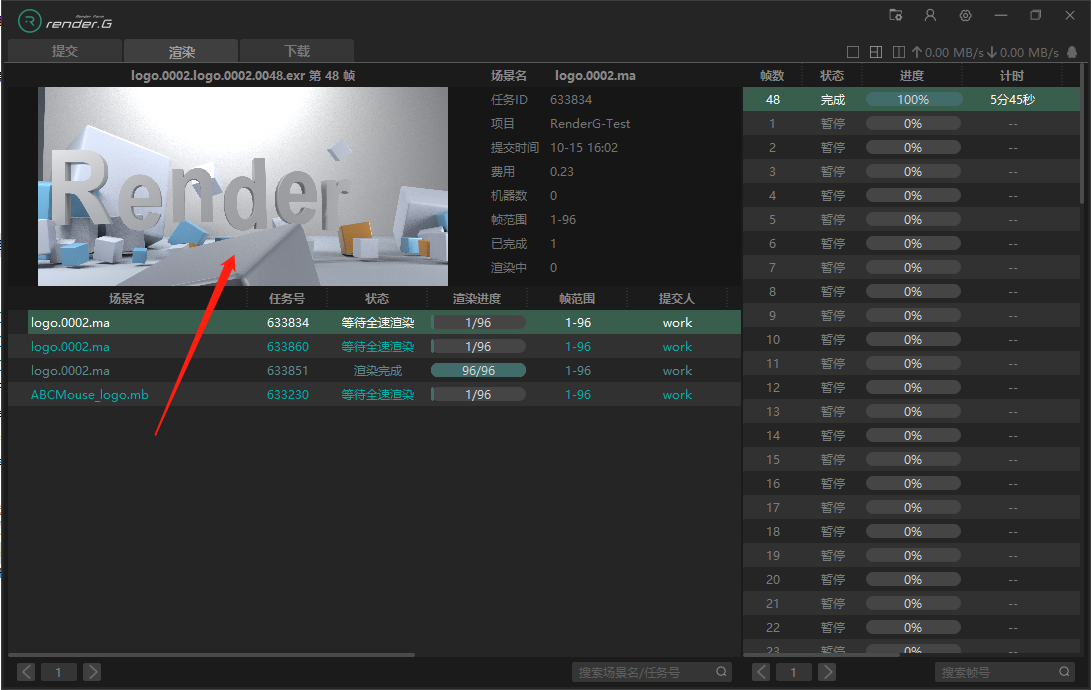Viewport: 1091px width, 690px height.
Task: Click the Render.G logo icon
Action: pyautogui.click(x=30, y=20)
